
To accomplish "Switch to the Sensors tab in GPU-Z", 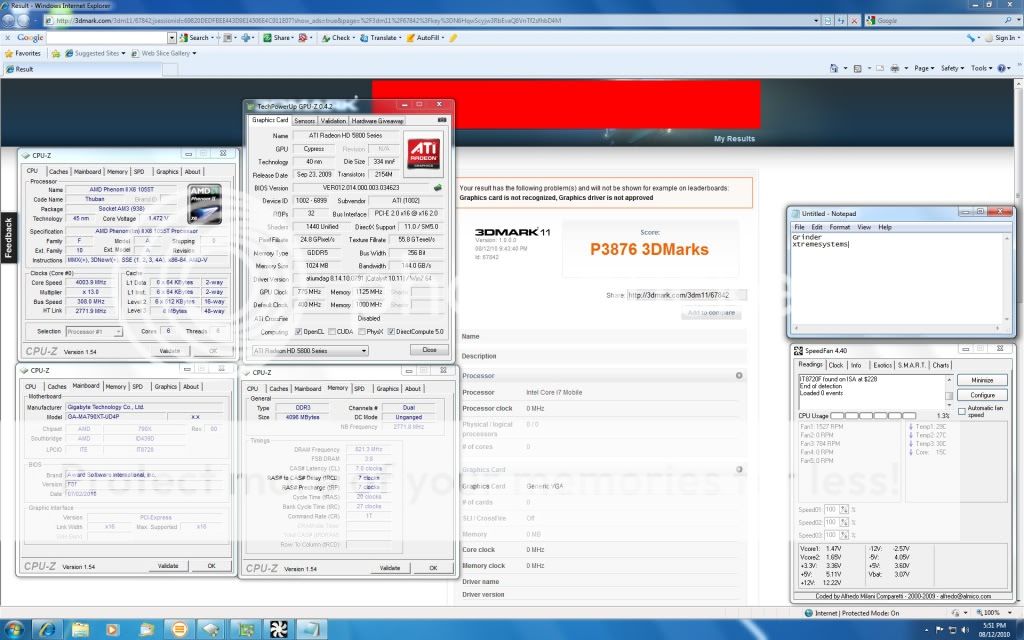I will tap(304, 120).
